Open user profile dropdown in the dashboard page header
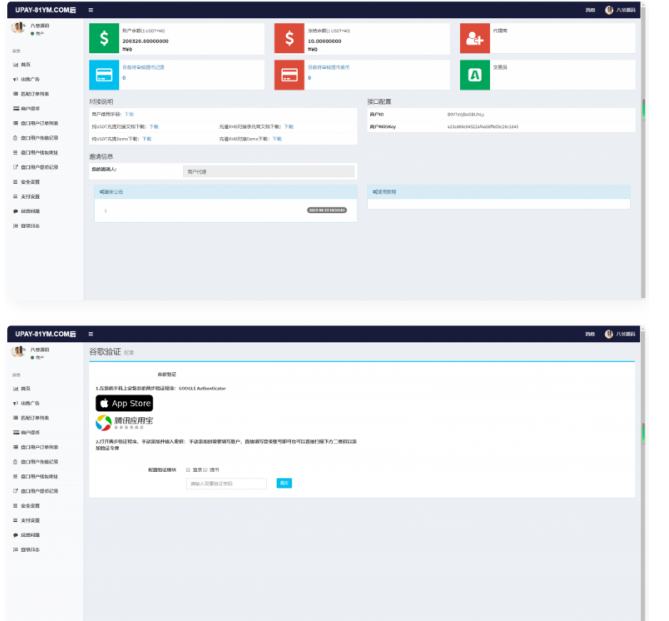Screen dimensions: 669x621 tap(623, 10)
